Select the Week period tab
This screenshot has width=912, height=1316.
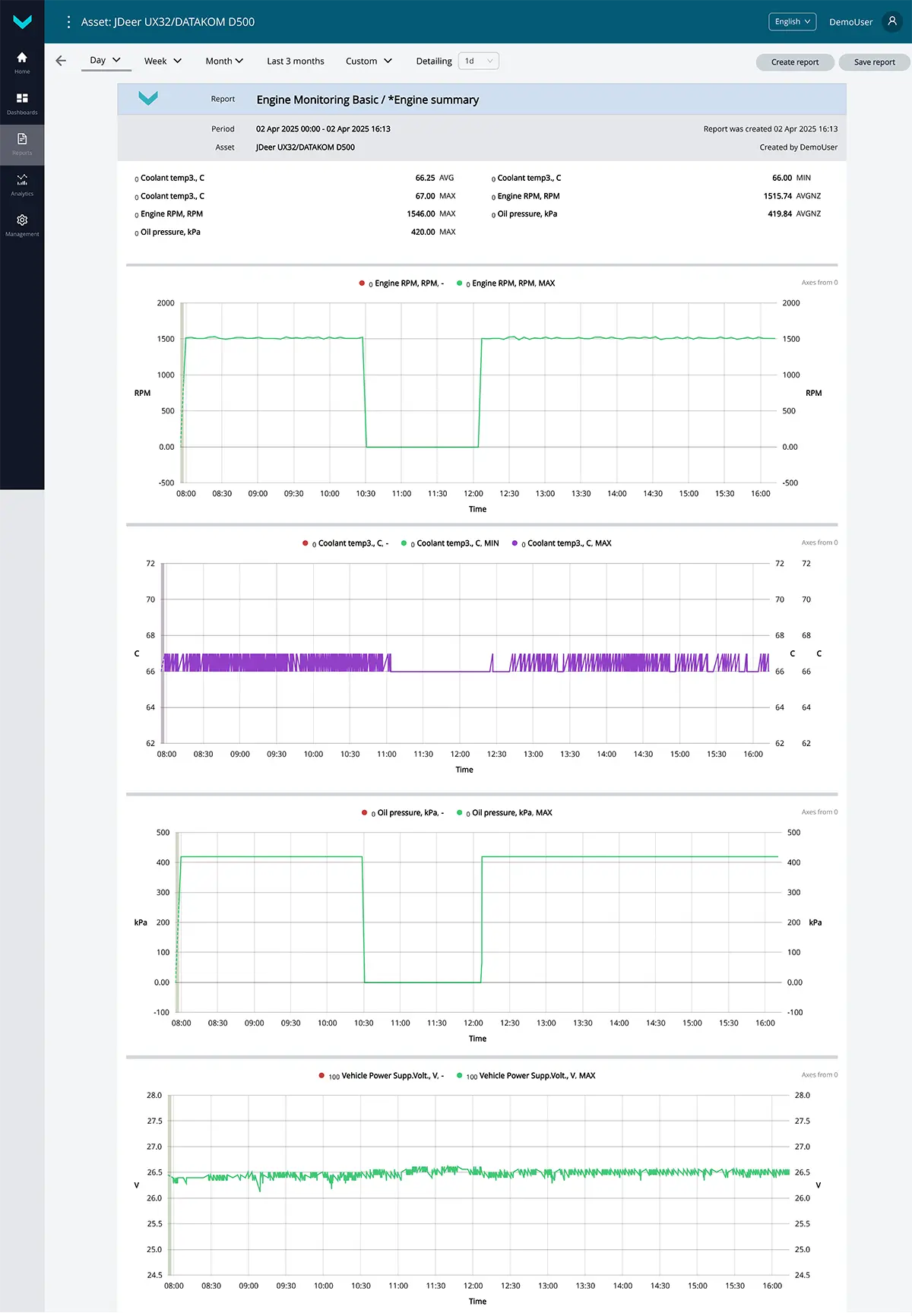tap(163, 61)
